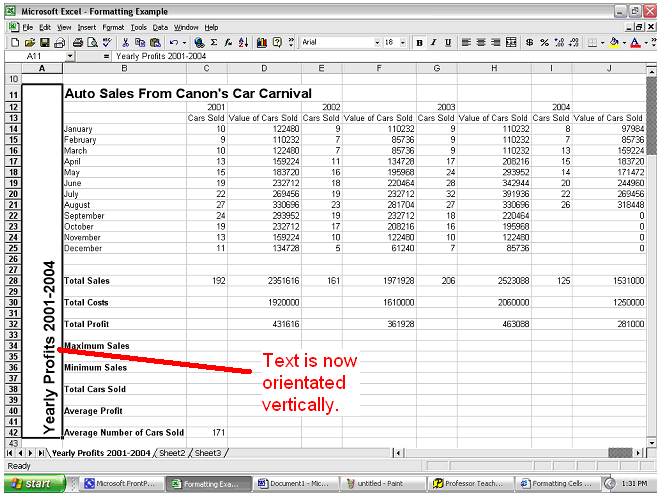Click the Windows Start button
The height and width of the screenshot is (494, 661).
(x=32, y=483)
